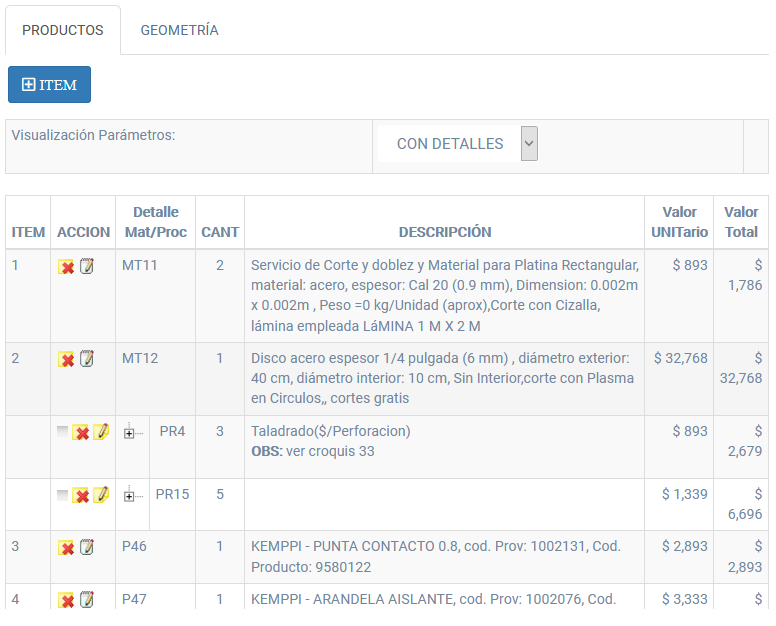Select the PRODUCTOS tab
Viewport: 776px width, 626px height.
[x=63, y=30]
